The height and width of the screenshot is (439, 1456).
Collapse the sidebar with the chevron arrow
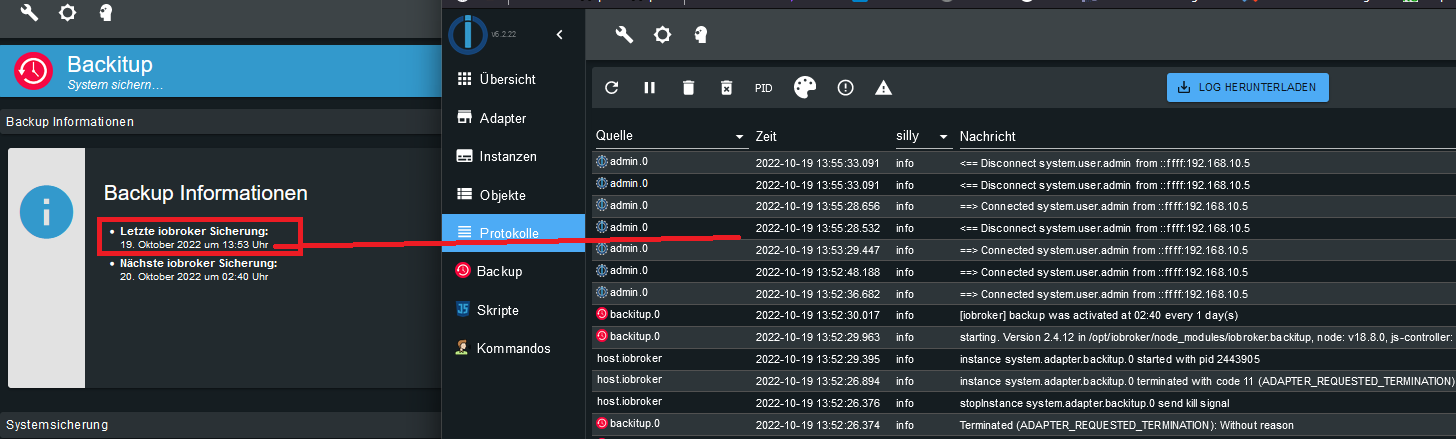560,35
